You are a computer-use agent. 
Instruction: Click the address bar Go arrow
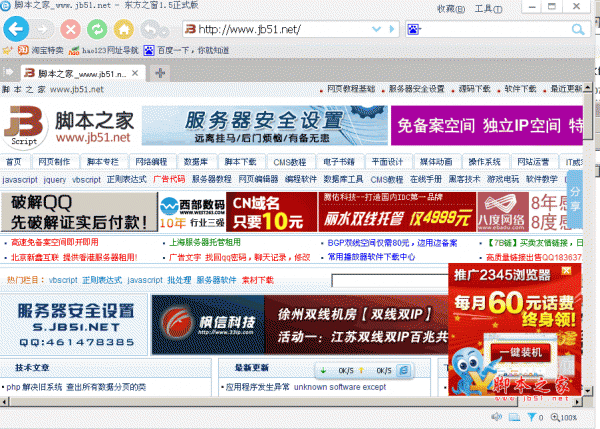point(392,29)
